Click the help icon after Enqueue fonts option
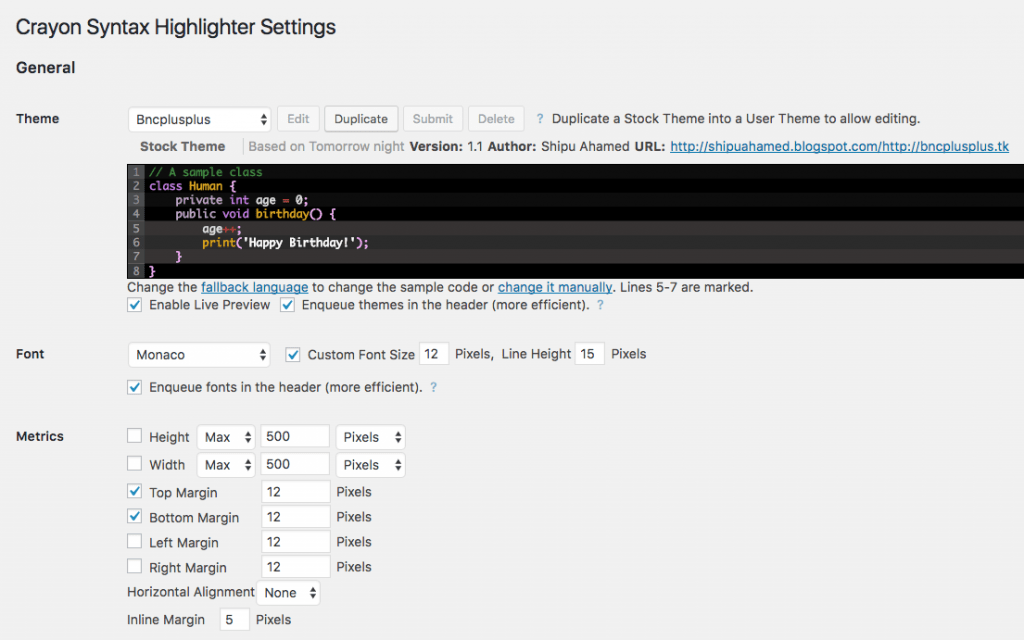This screenshot has height=640, width=1024. point(433,387)
